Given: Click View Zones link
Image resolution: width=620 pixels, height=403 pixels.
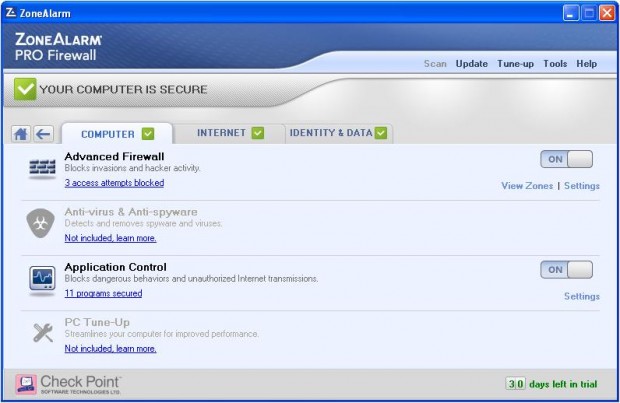Looking at the screenshot, I should coord(527,186).
